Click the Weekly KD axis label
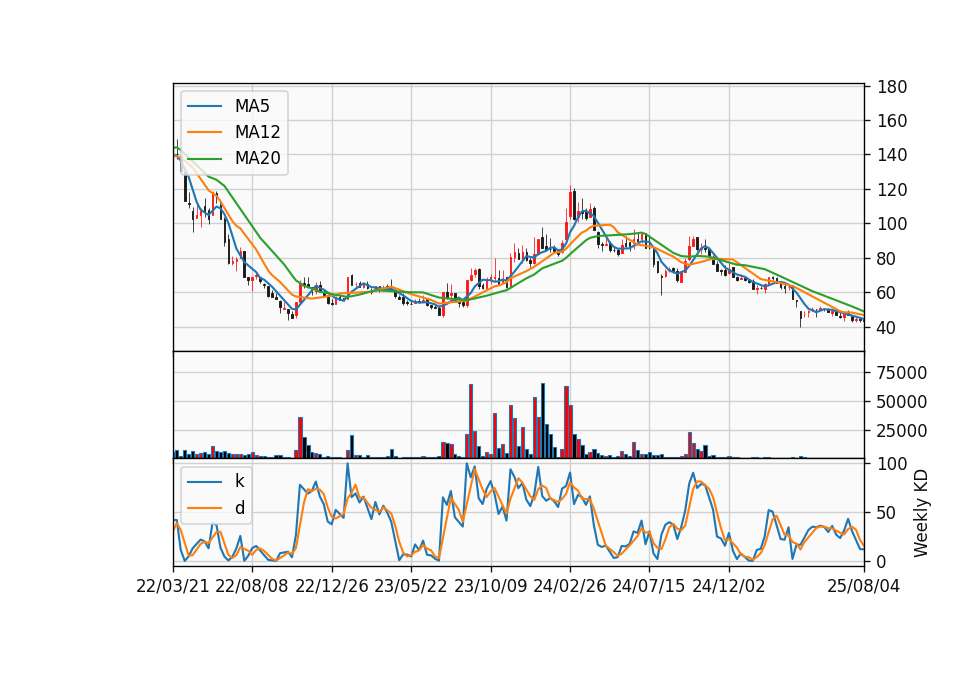Screen dimensions: 960x690 pyautogui.click(x=921, y=513)
